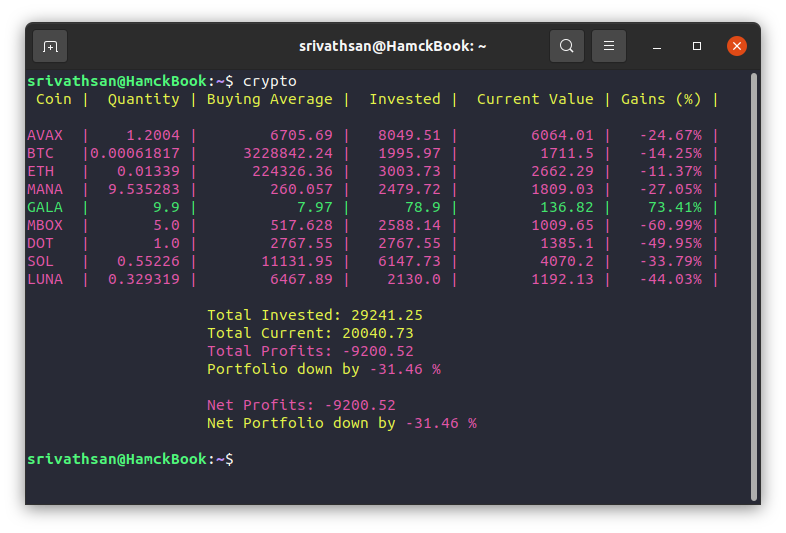The image size is (786, 533).
Task: Click MBOX gains -60.99%
Action: pyautogui.click(x=670, y=226)
